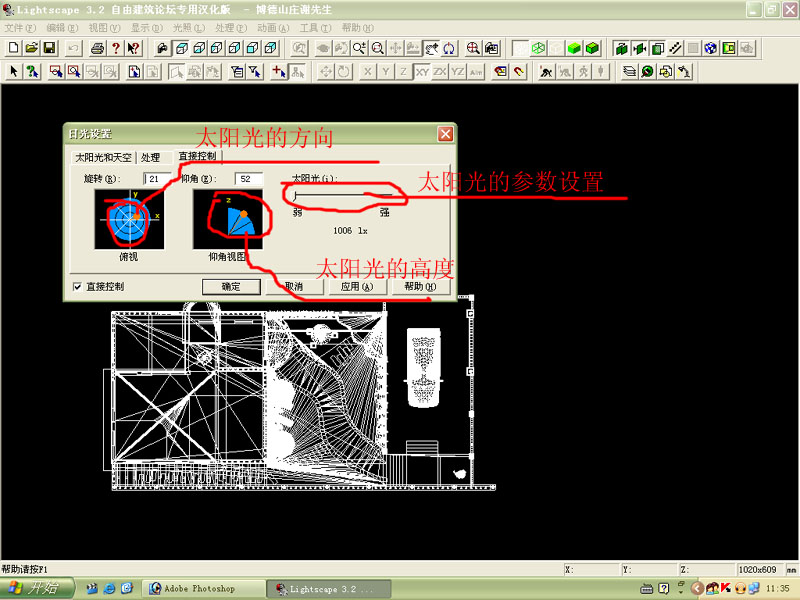800x600 pixels.
Task: Click the zoom extents magnifier with crosshair
Action: point(473,48)
